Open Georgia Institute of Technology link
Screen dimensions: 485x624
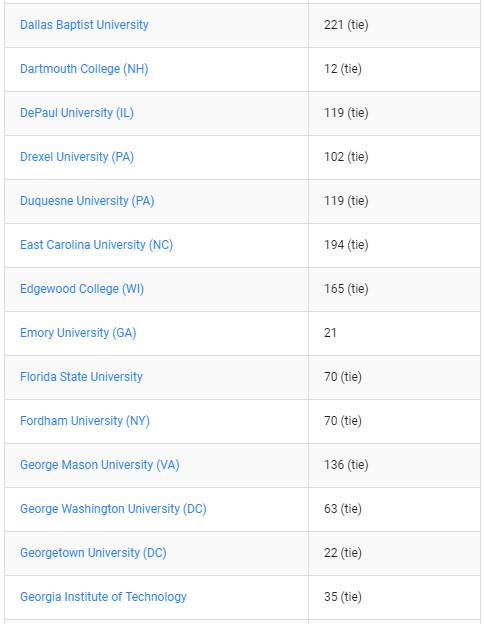(103, 597)
